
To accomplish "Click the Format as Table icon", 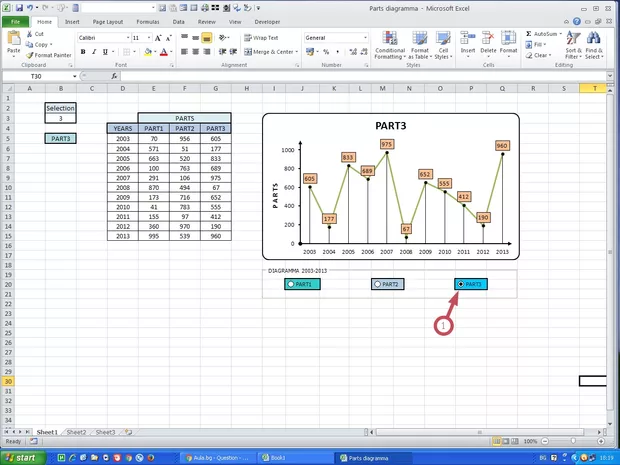I will tap(417, 42).
